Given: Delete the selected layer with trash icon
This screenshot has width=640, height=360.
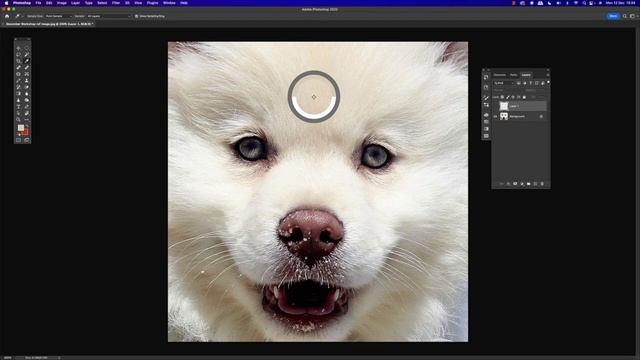Looking at the screenshot, I should pos(542,184).
